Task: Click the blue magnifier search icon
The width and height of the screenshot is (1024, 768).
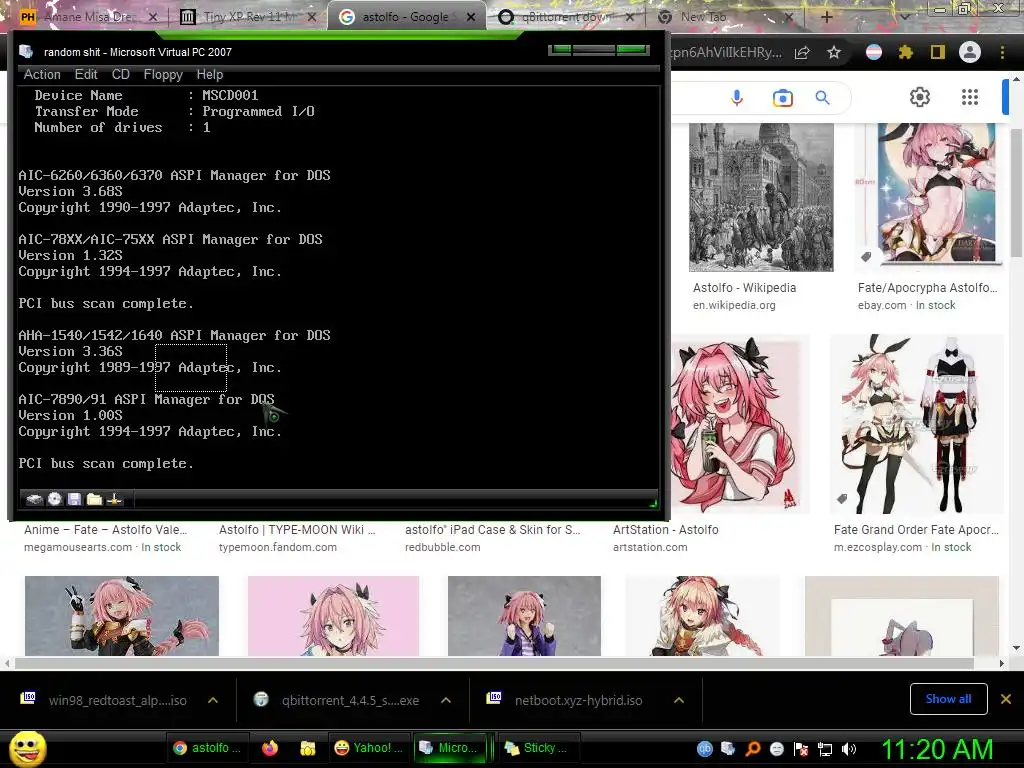Action: (822, 98)
